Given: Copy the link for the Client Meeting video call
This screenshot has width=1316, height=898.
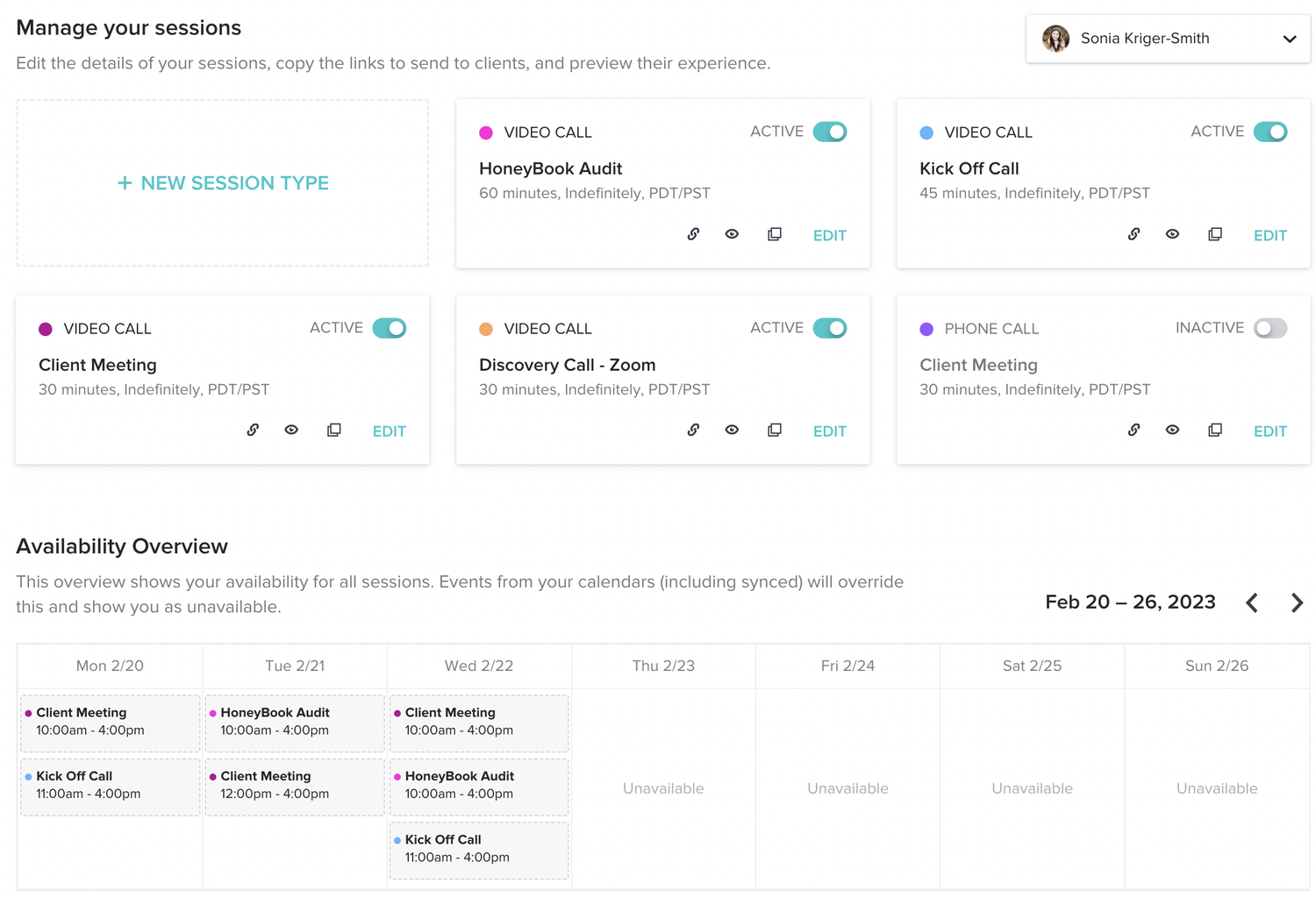Looking at the screenshot, I should 253,430.
